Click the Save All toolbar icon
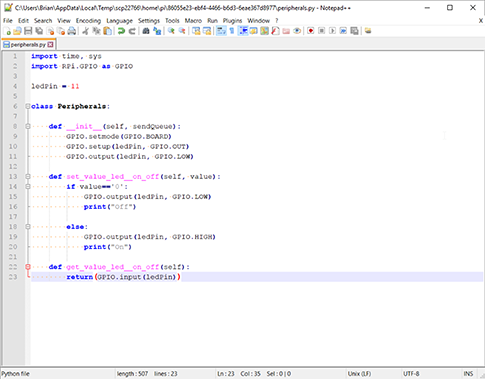The width and height of the screenshot is (485, 379). click(x=39, y=31)
